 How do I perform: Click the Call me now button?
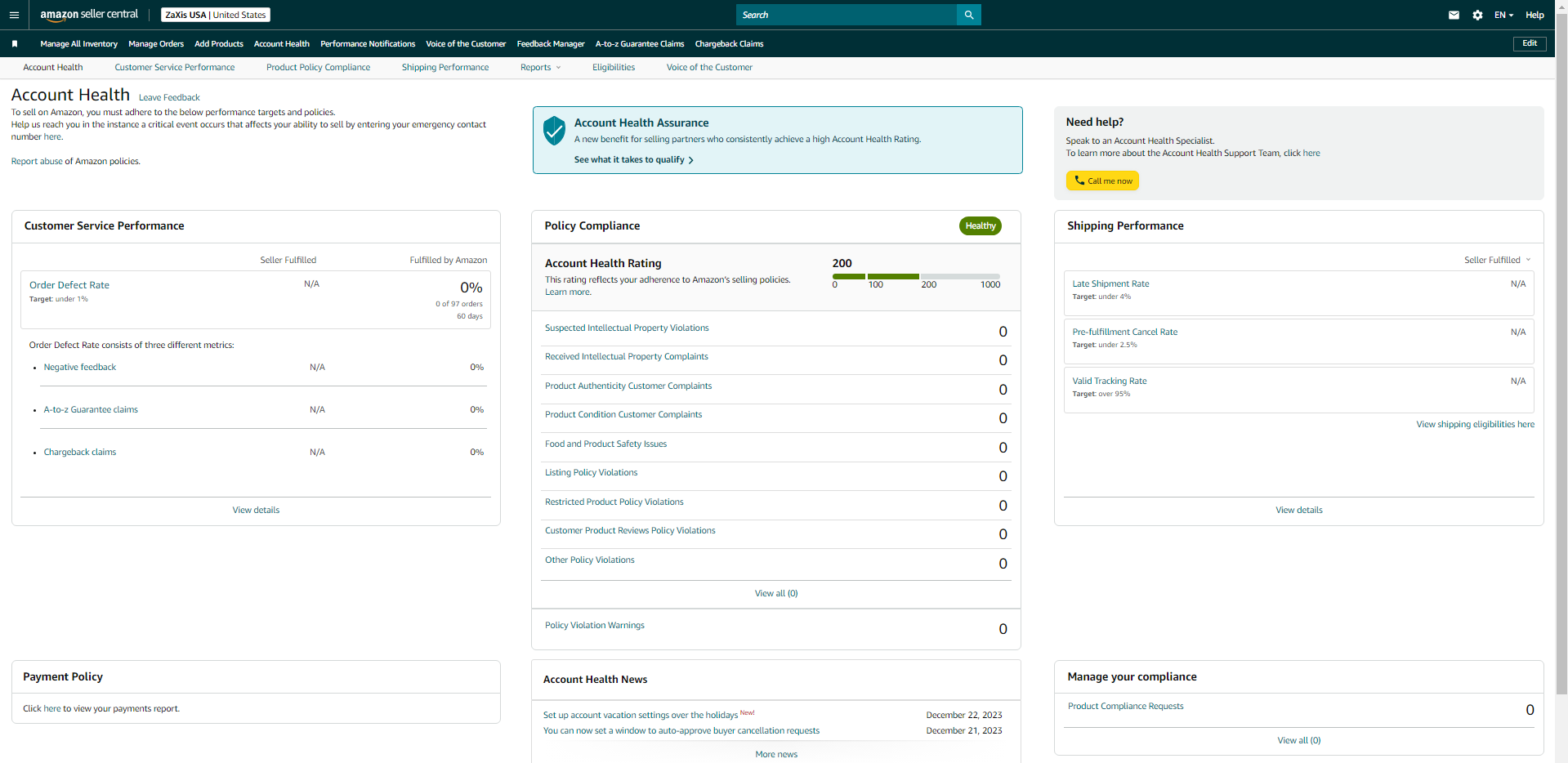(x=1102, y=181)
